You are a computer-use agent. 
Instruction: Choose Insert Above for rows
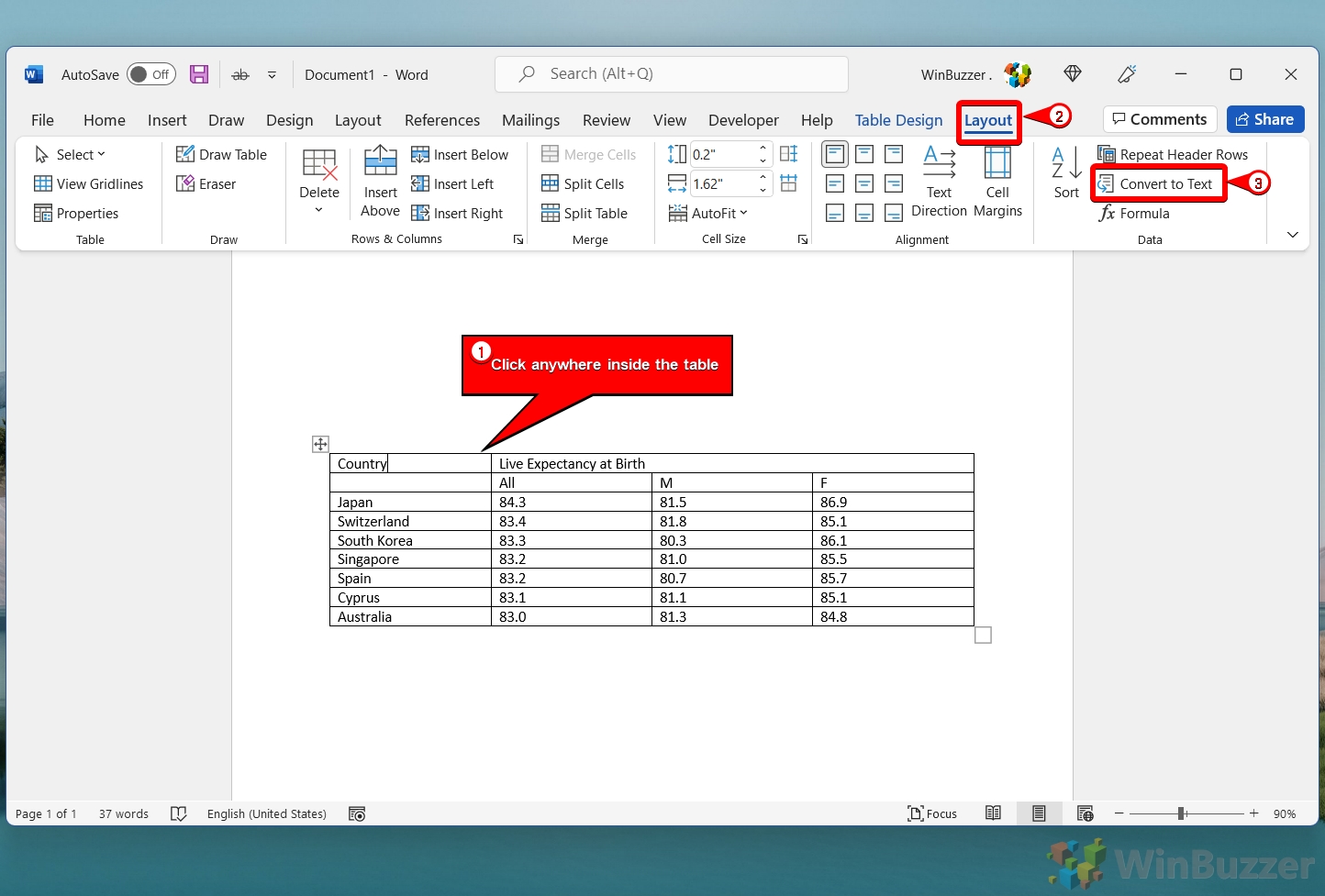[x=380, y=182]
